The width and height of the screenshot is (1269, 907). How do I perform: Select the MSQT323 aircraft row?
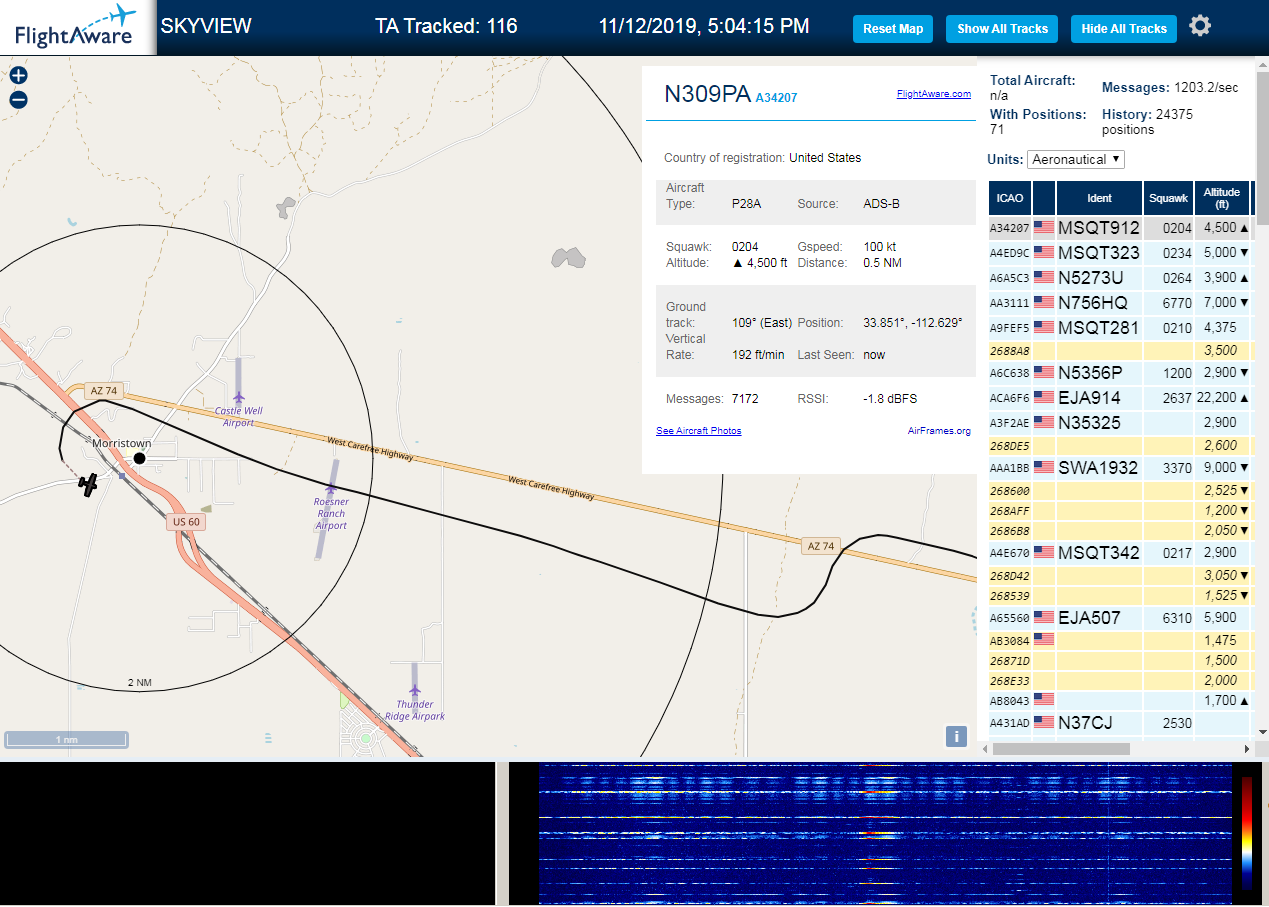point(1120,253)
